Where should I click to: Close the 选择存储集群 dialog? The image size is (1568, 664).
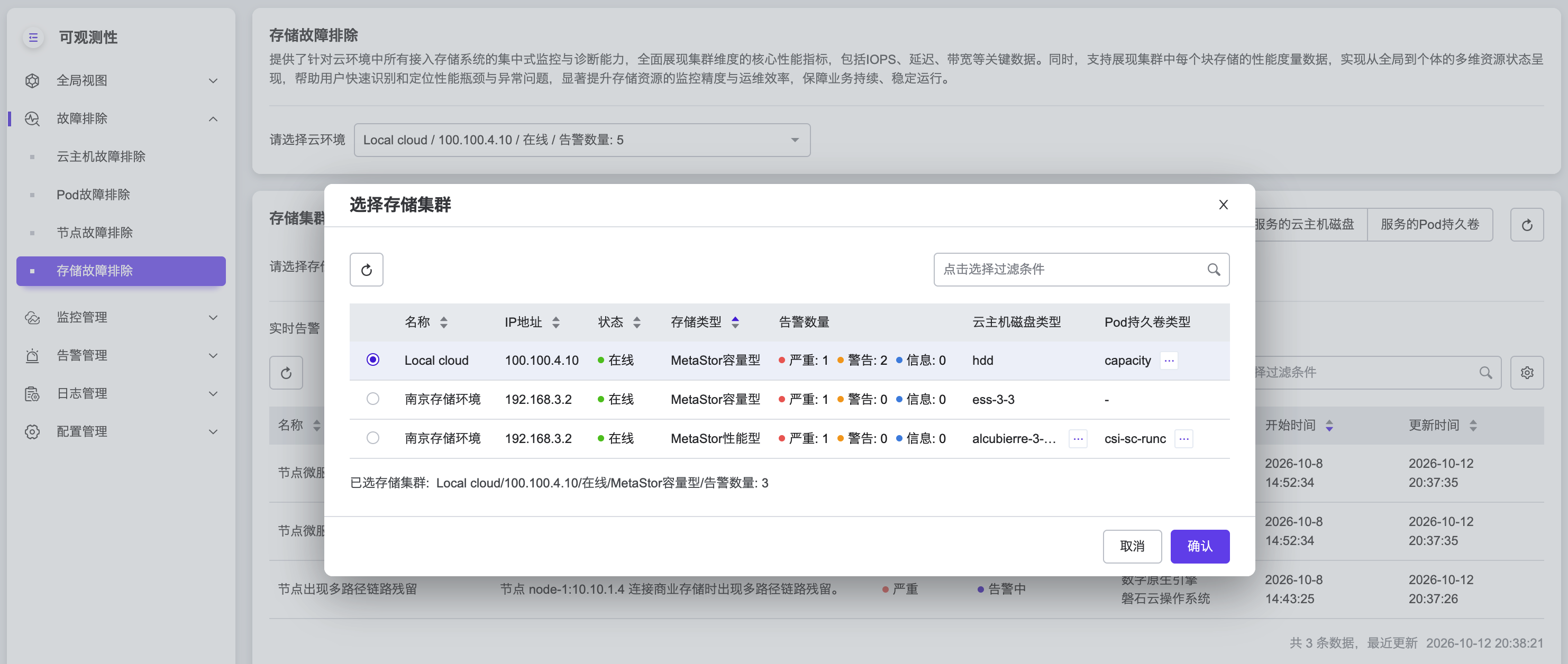click(x=1223, y=205)
